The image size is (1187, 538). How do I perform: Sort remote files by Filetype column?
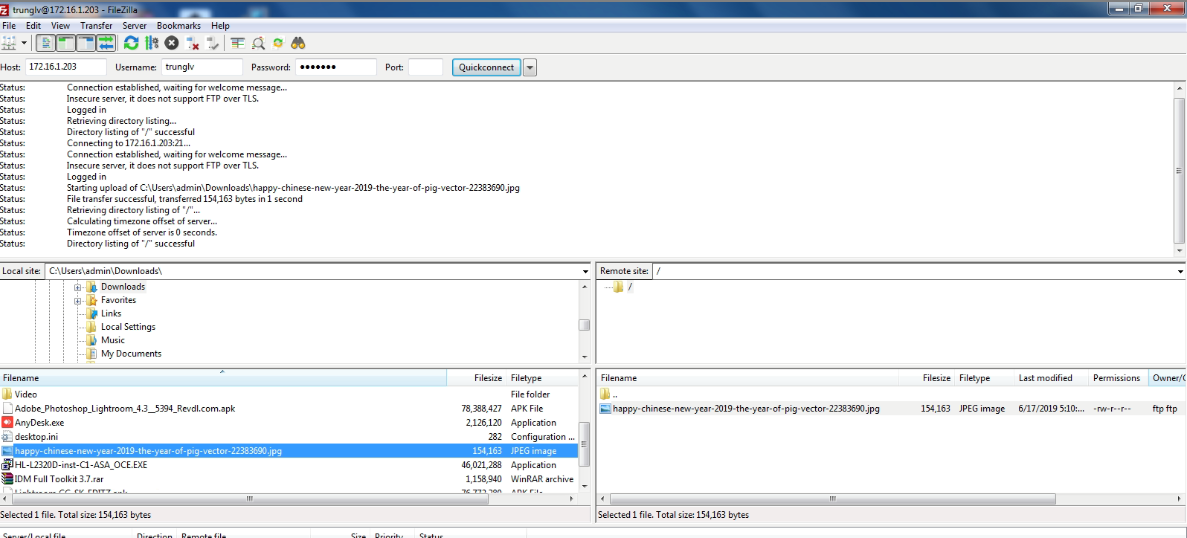tap(985, 378)
